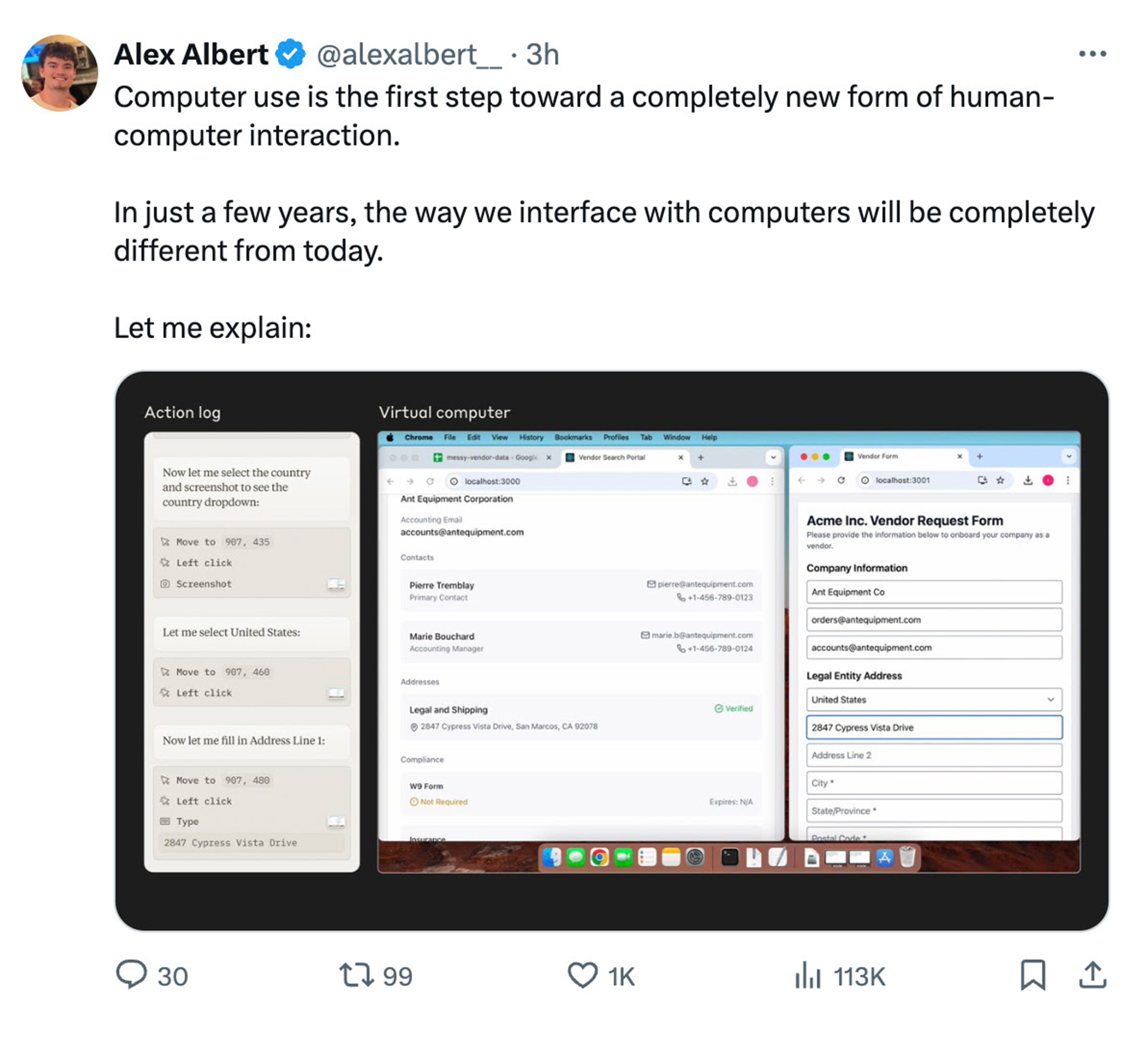Expand the United States country dropdown
Image resolution: width=1148 pixels, height=1050 pixels.
click(933, 700)
